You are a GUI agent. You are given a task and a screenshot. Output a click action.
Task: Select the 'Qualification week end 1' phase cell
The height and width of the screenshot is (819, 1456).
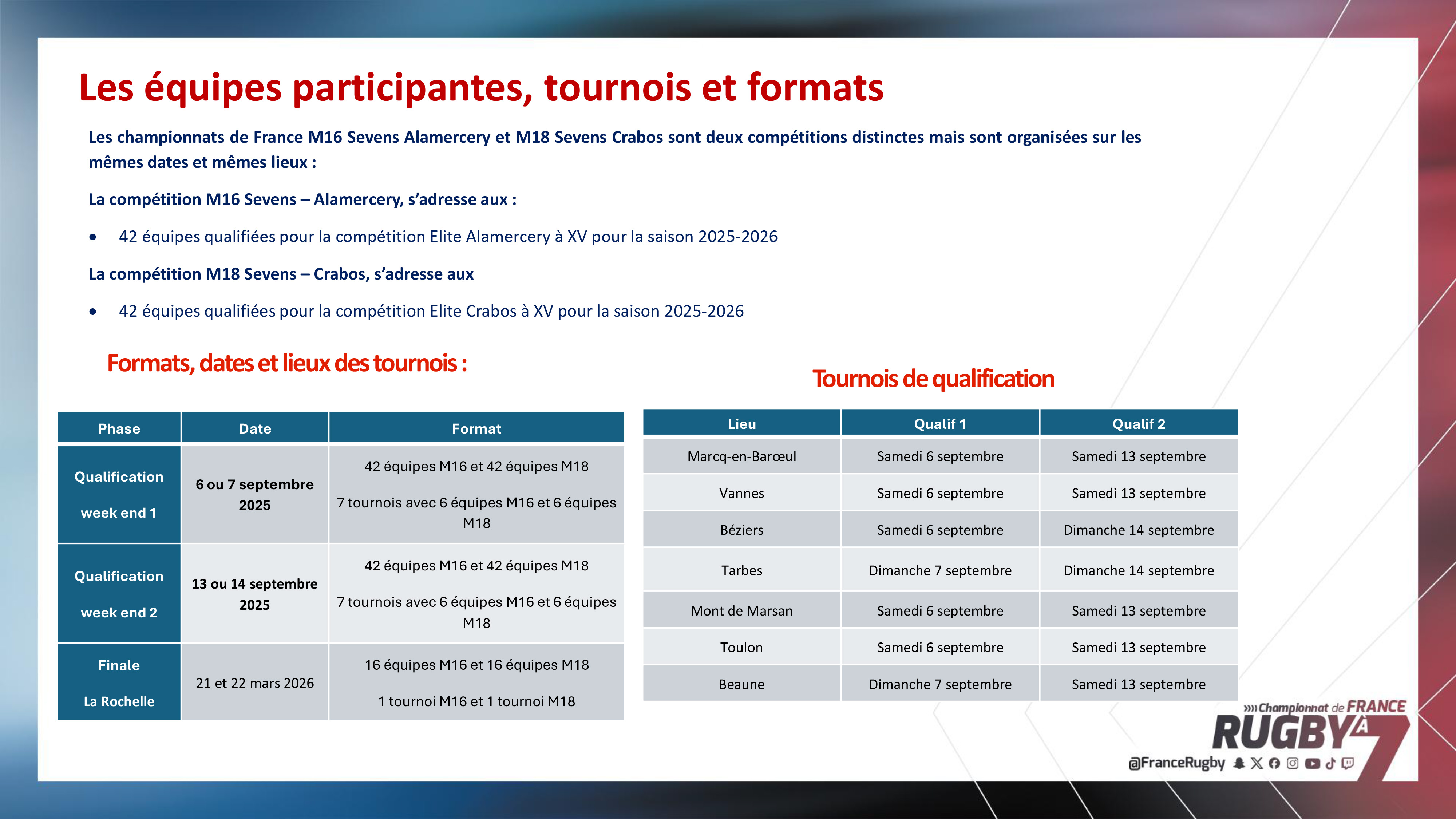click(x=119, y=495)
